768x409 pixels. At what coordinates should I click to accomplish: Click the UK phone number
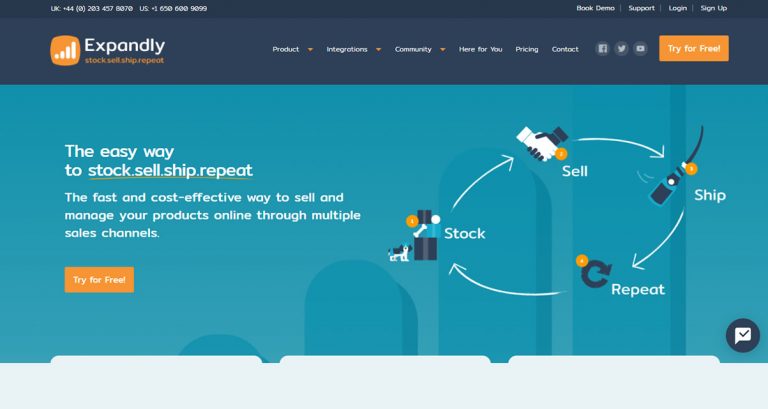tap(92, 8)
